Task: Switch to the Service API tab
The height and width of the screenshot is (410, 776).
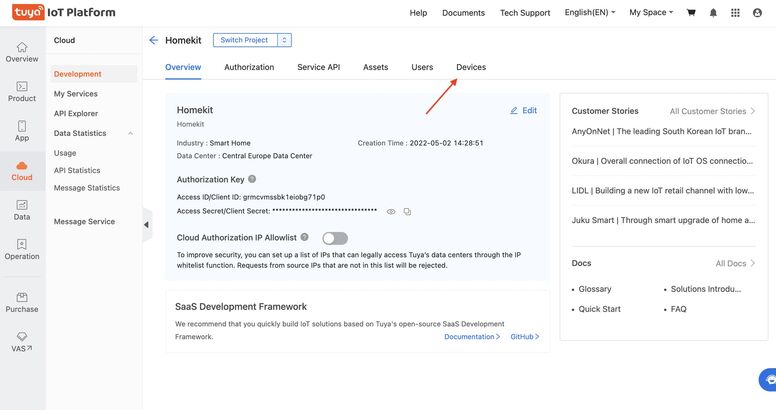Action: click(x=318, y=67)
